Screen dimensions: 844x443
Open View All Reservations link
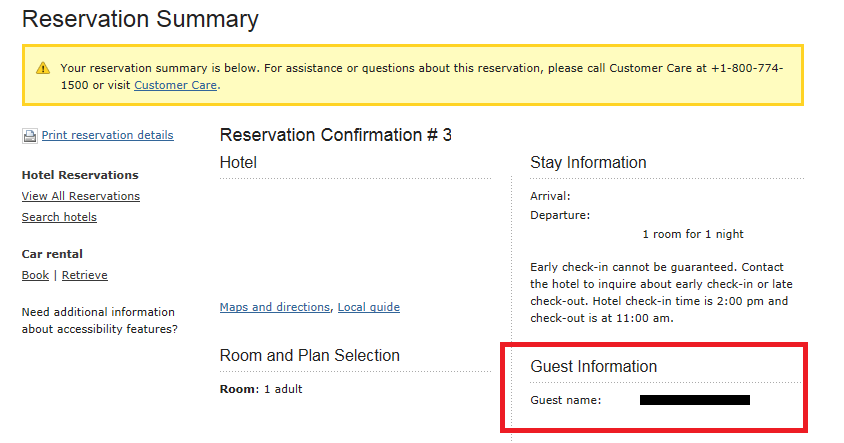pos(81,196)
